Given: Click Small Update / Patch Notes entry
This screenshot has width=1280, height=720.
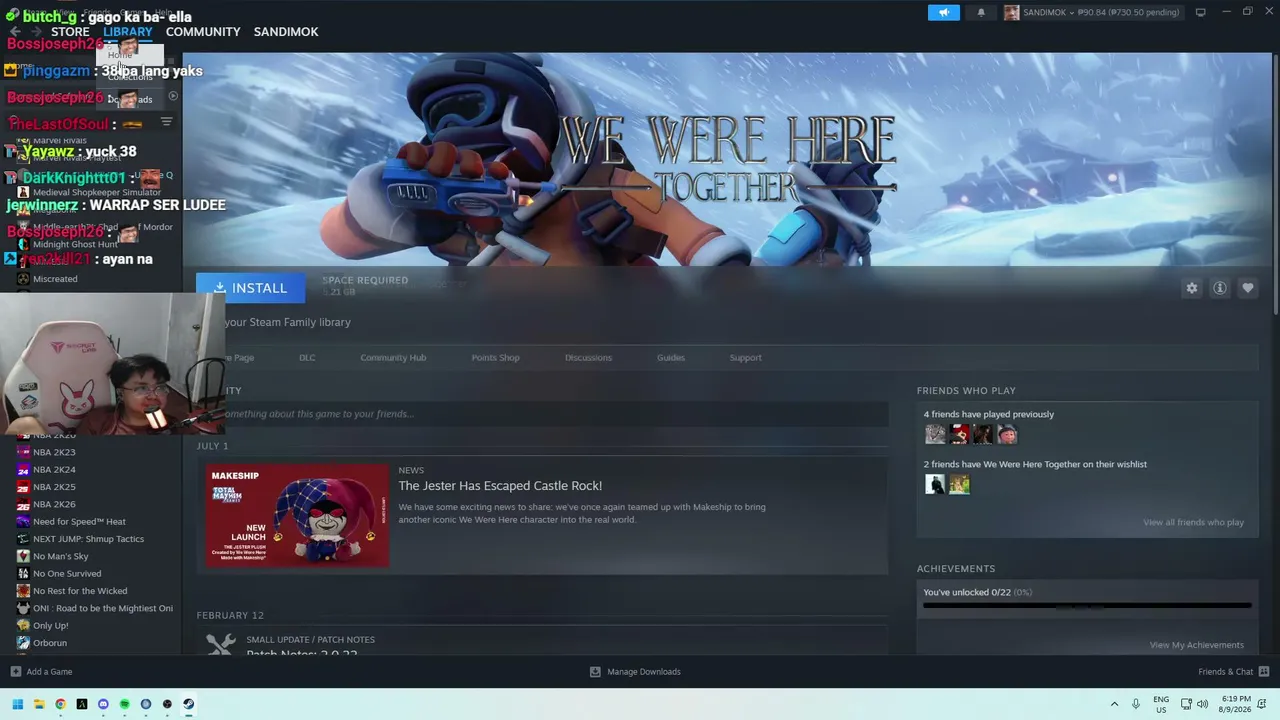Looking at the screenshot, I should point(311,640).
